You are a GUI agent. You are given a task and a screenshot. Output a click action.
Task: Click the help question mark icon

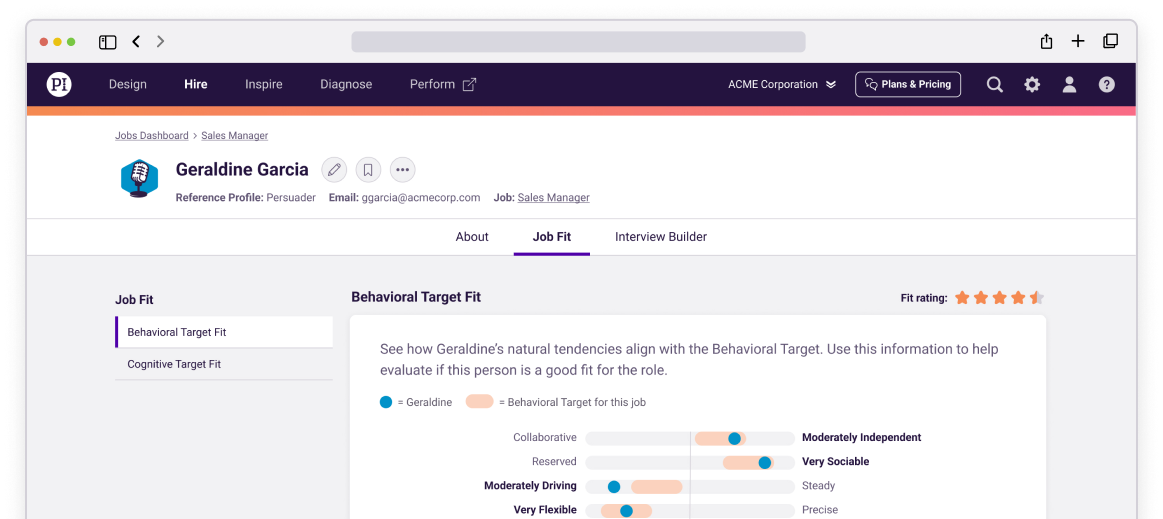[x=1107, y=85]
